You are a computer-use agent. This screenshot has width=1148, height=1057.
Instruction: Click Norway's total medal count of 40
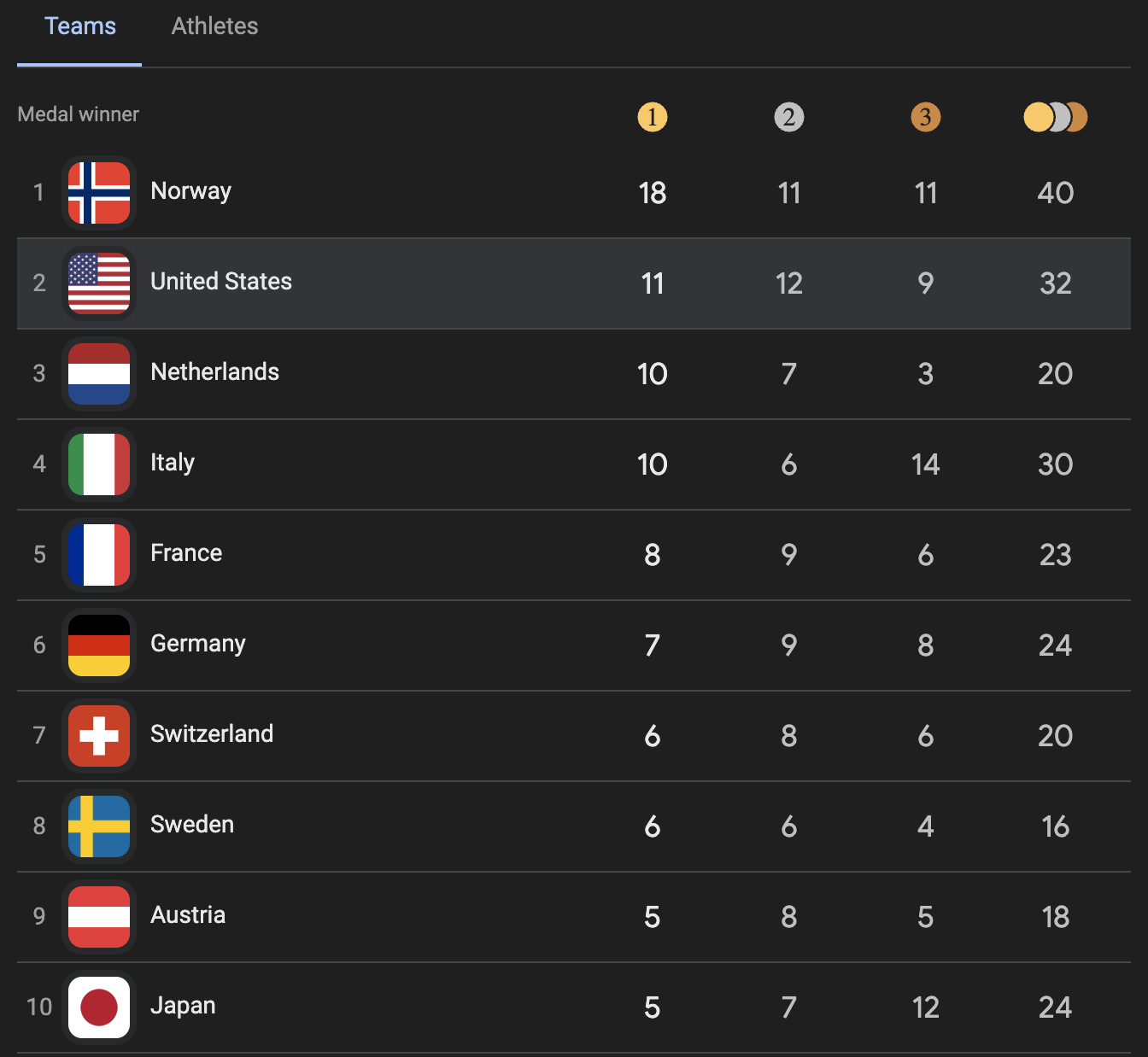click(1055, 193)
